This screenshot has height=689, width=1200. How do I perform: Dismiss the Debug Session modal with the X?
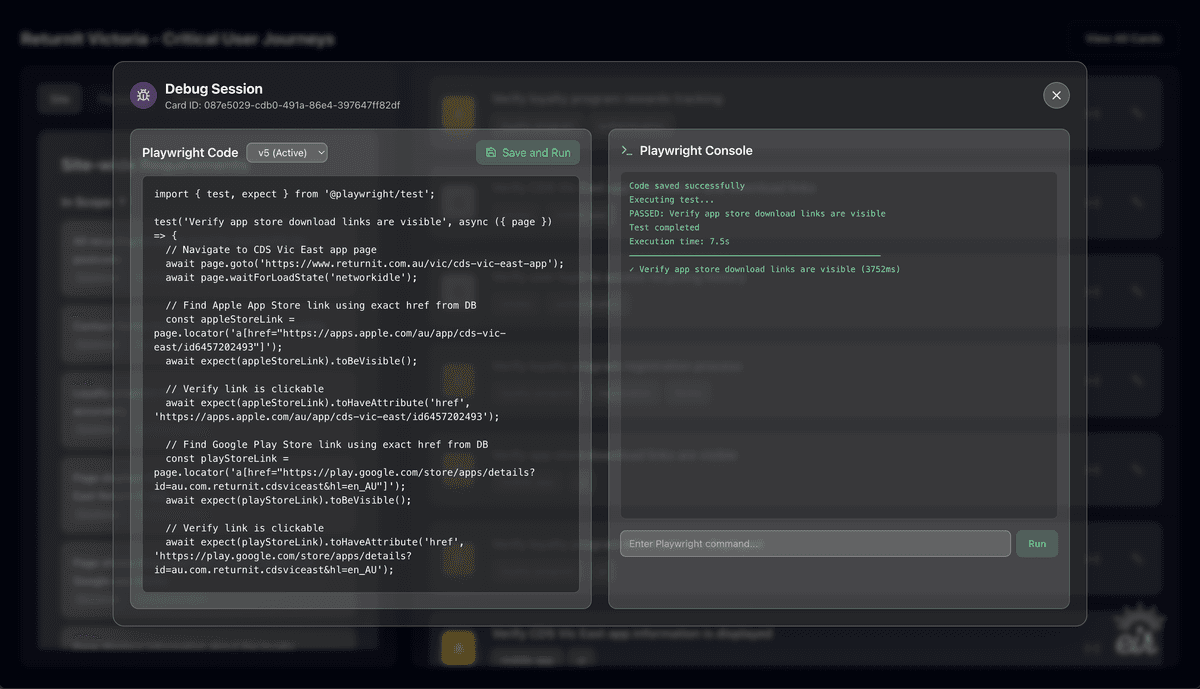coord(1056,95)
